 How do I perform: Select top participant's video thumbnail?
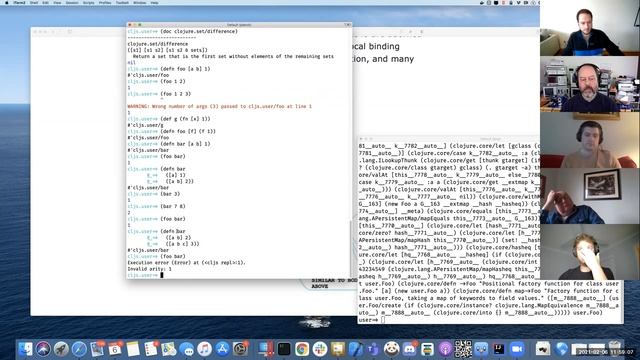[x=589, y=28]
